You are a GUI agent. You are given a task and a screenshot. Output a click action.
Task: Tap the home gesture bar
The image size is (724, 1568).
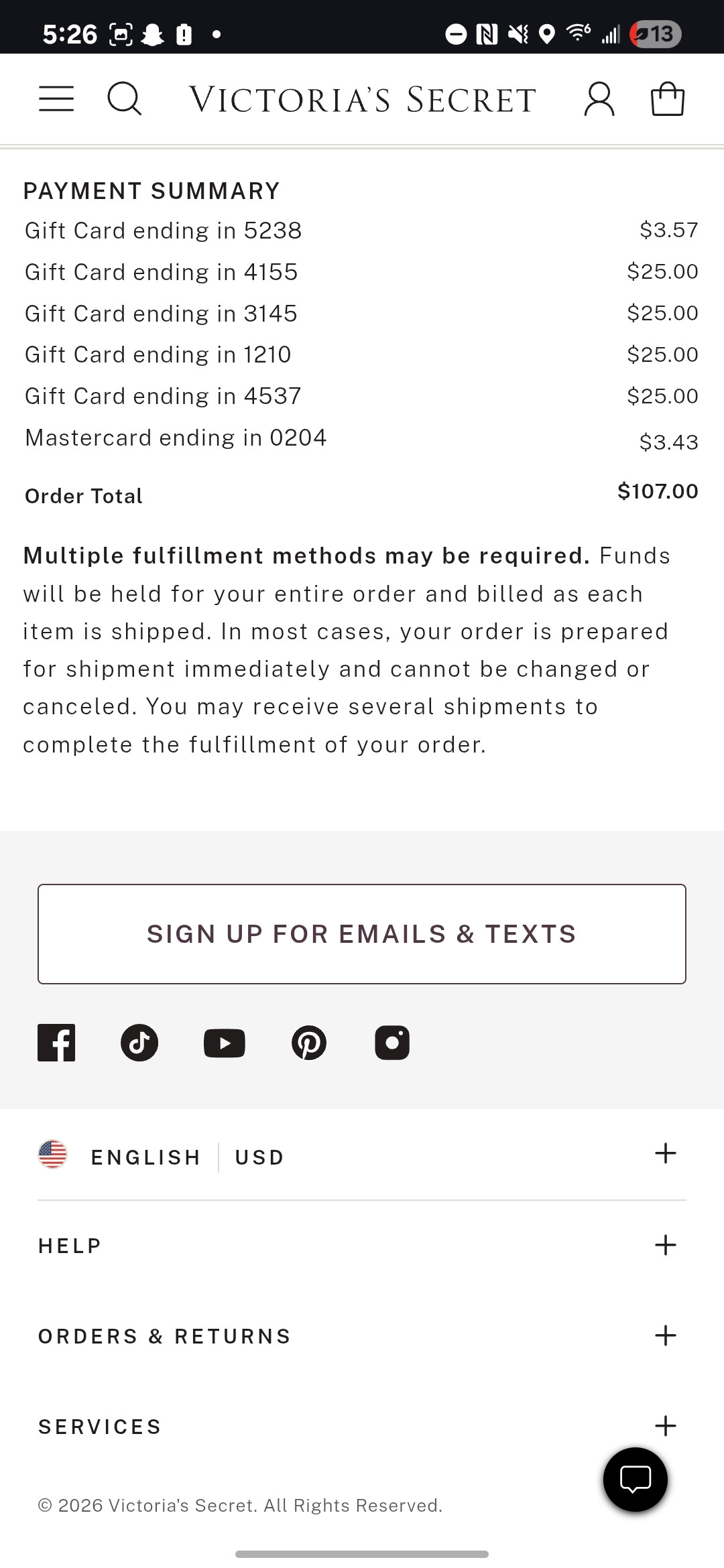pos(362,1554)
